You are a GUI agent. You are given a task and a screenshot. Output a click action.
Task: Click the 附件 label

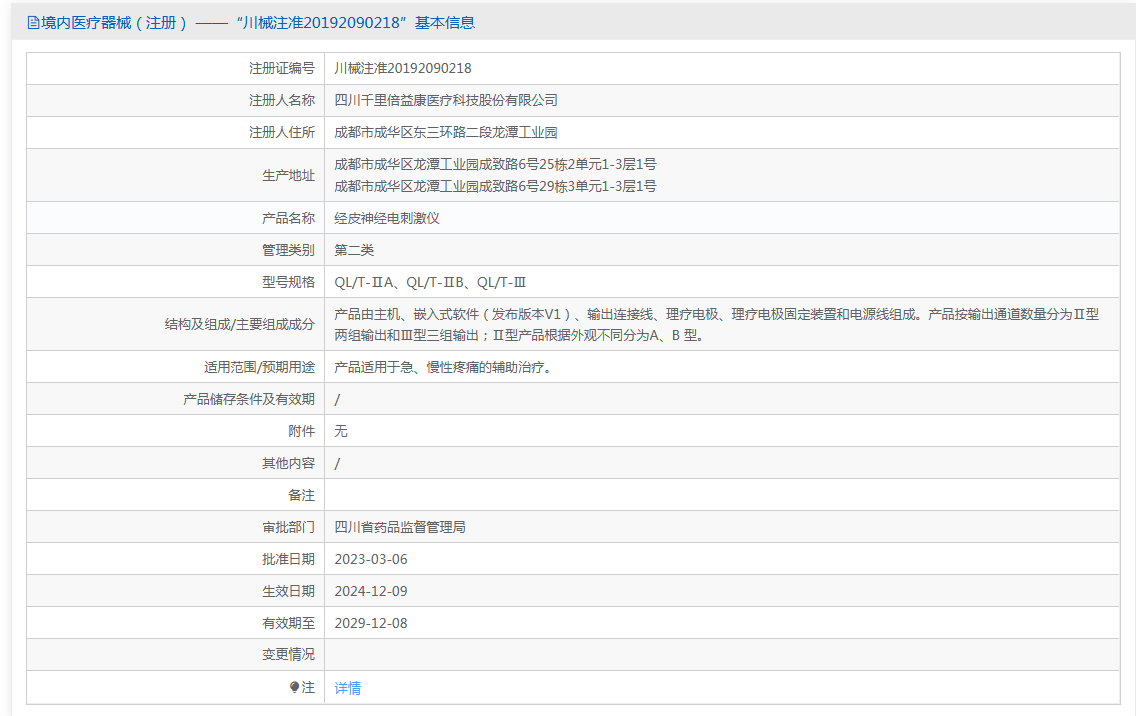(301, 431)
